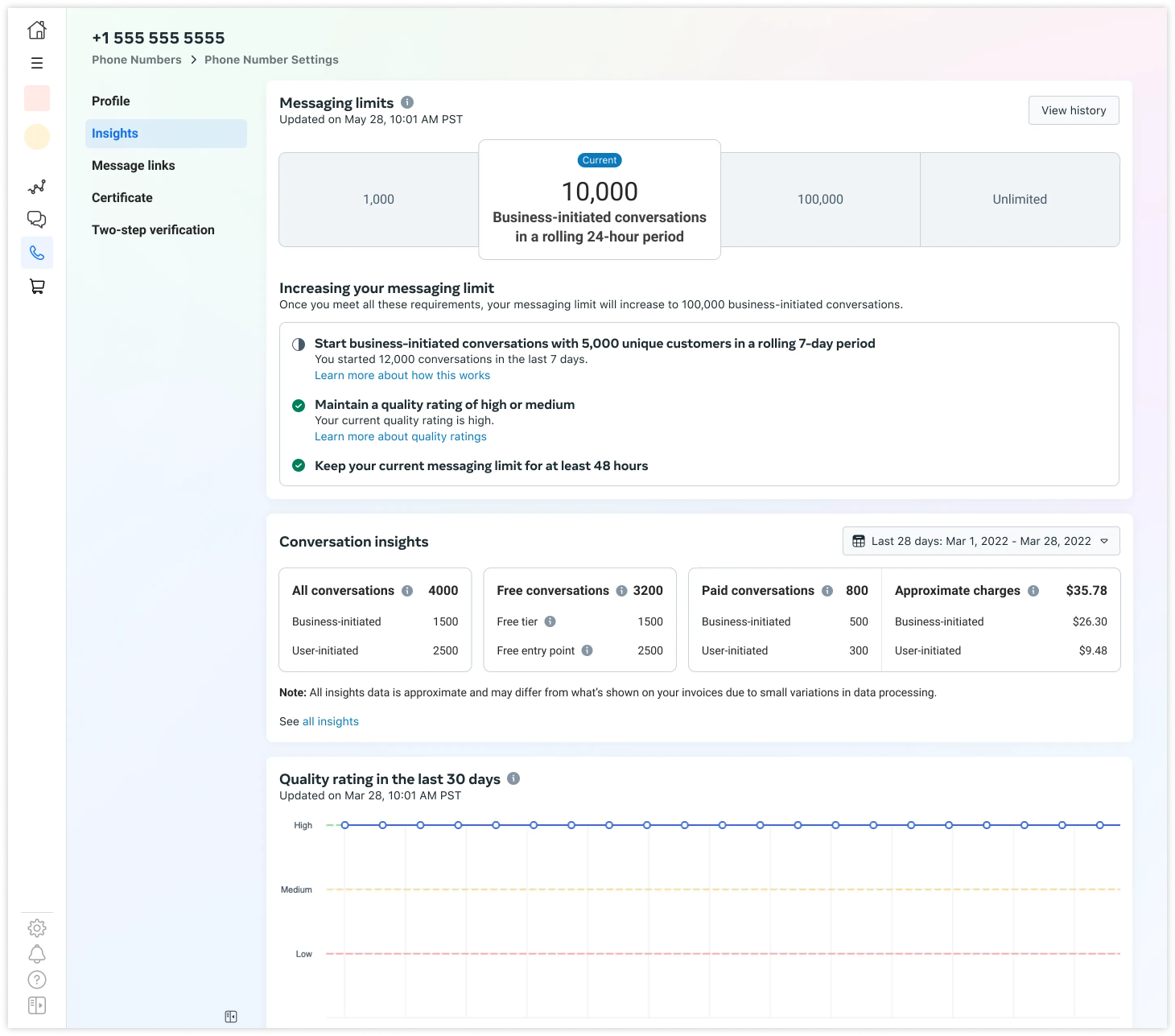Open the analytics graph icon in sidebar
1175x1036 pixels.
pyautogui.click(x=37, y=187)
